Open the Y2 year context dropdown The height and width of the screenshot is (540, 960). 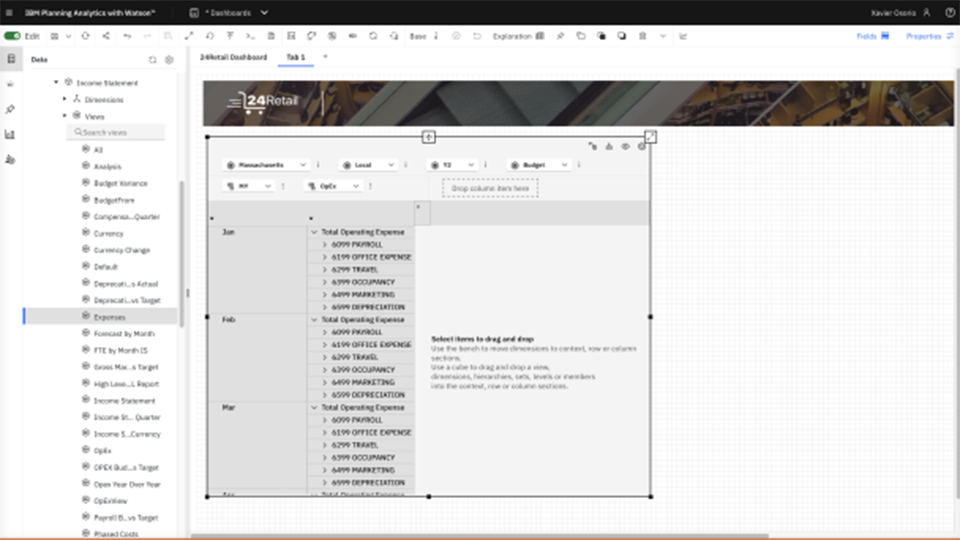(452, 165)
